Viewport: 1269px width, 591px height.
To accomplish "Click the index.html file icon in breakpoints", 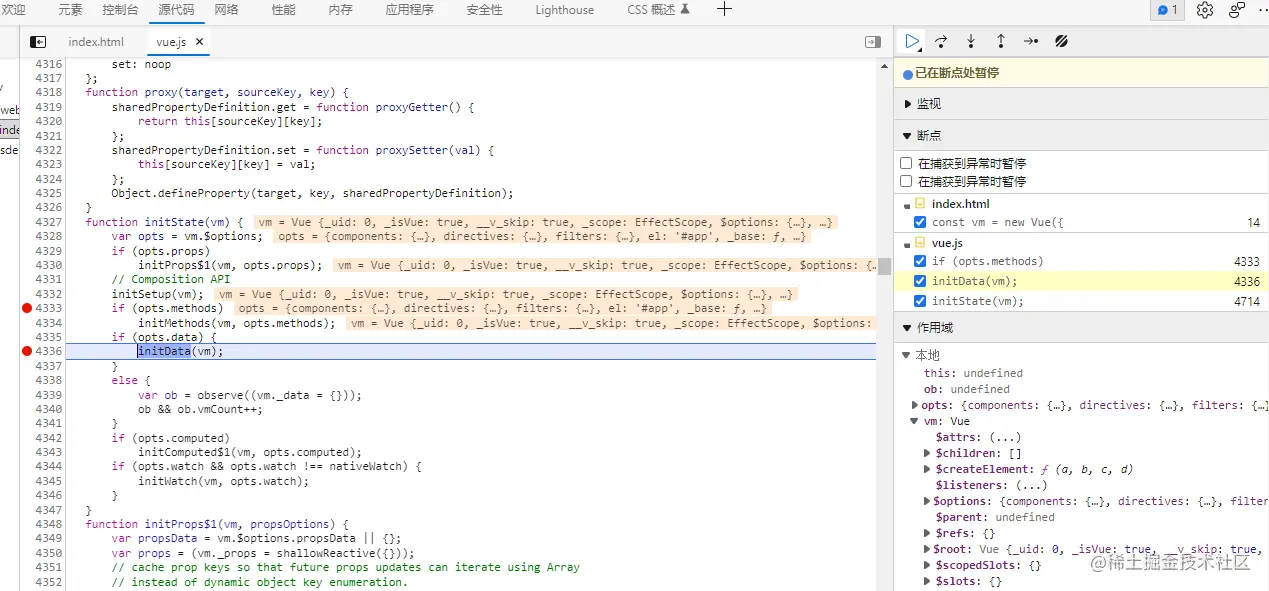I will tap(920, 204).
